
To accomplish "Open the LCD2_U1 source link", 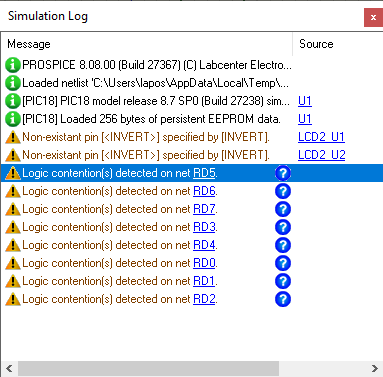I will (x=321, y=137).
